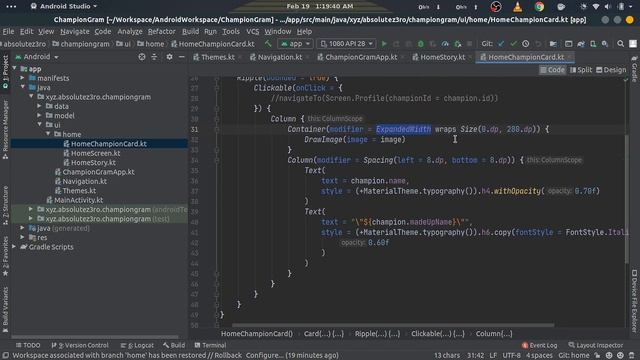Click the Chrome icon in system tray

[539, 7]
